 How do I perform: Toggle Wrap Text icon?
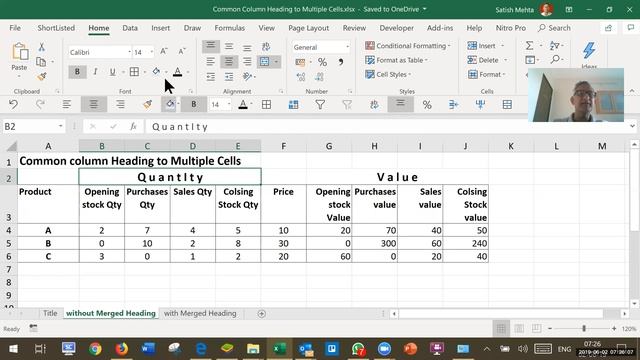[x=266, y=46]
